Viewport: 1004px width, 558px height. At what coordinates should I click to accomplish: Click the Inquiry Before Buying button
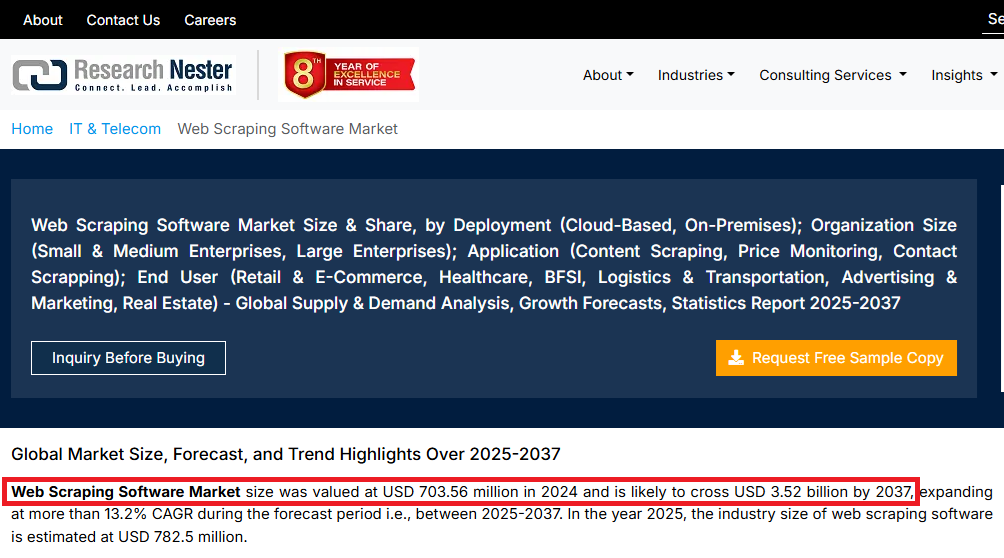(128, 357)
